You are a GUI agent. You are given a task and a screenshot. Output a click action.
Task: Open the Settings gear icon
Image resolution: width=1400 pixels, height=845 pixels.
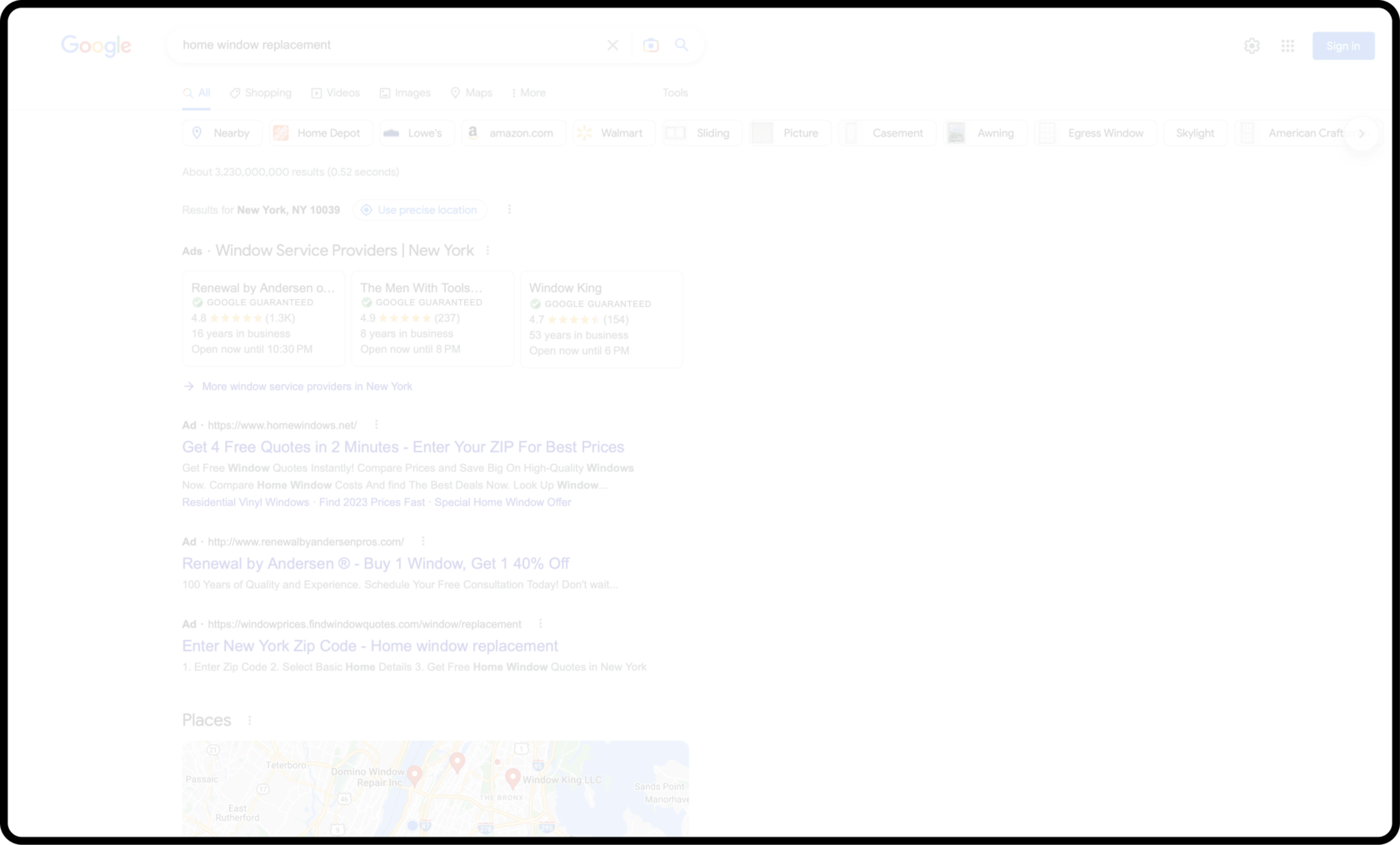coord(1252,46)
